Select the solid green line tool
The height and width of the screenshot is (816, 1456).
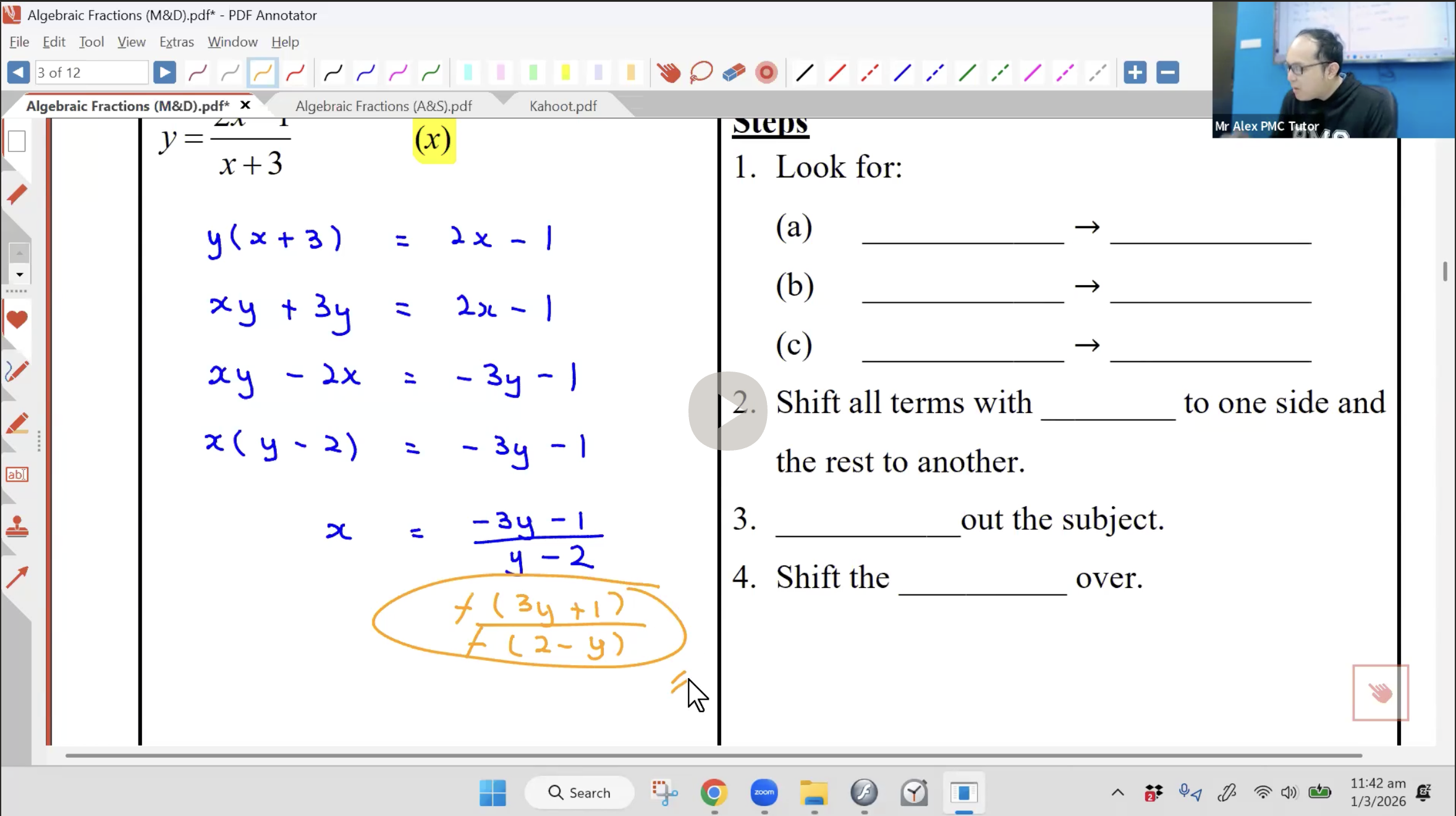pos(967,73)
